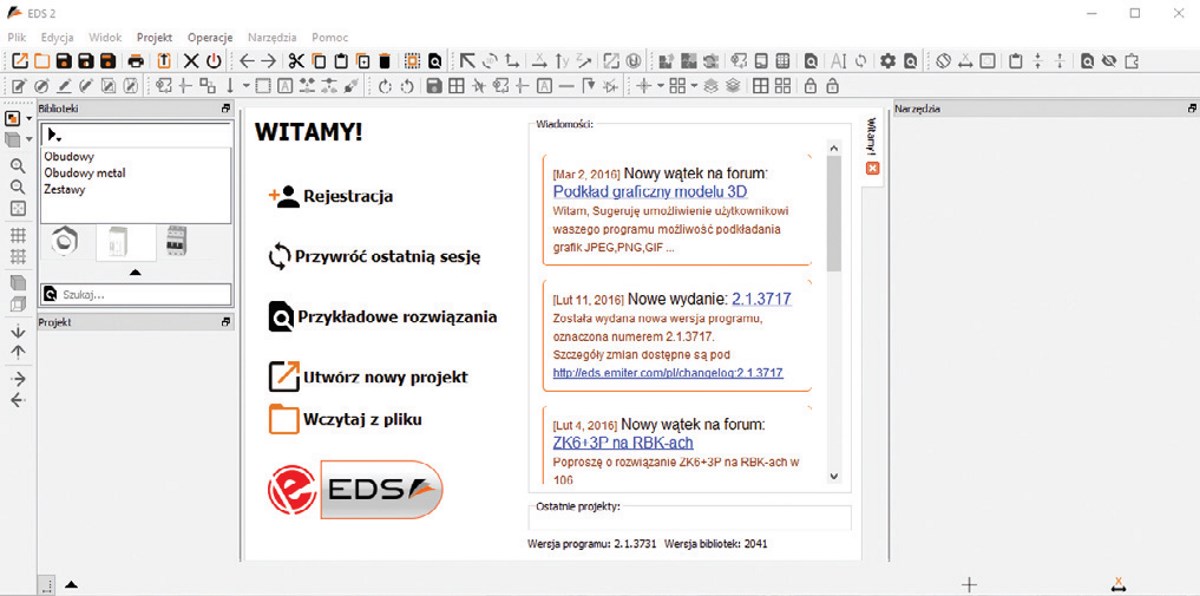Click the new project icon in the top toolbar
Viewport: 1200px width, 596px height.
(x=19, y=61)
